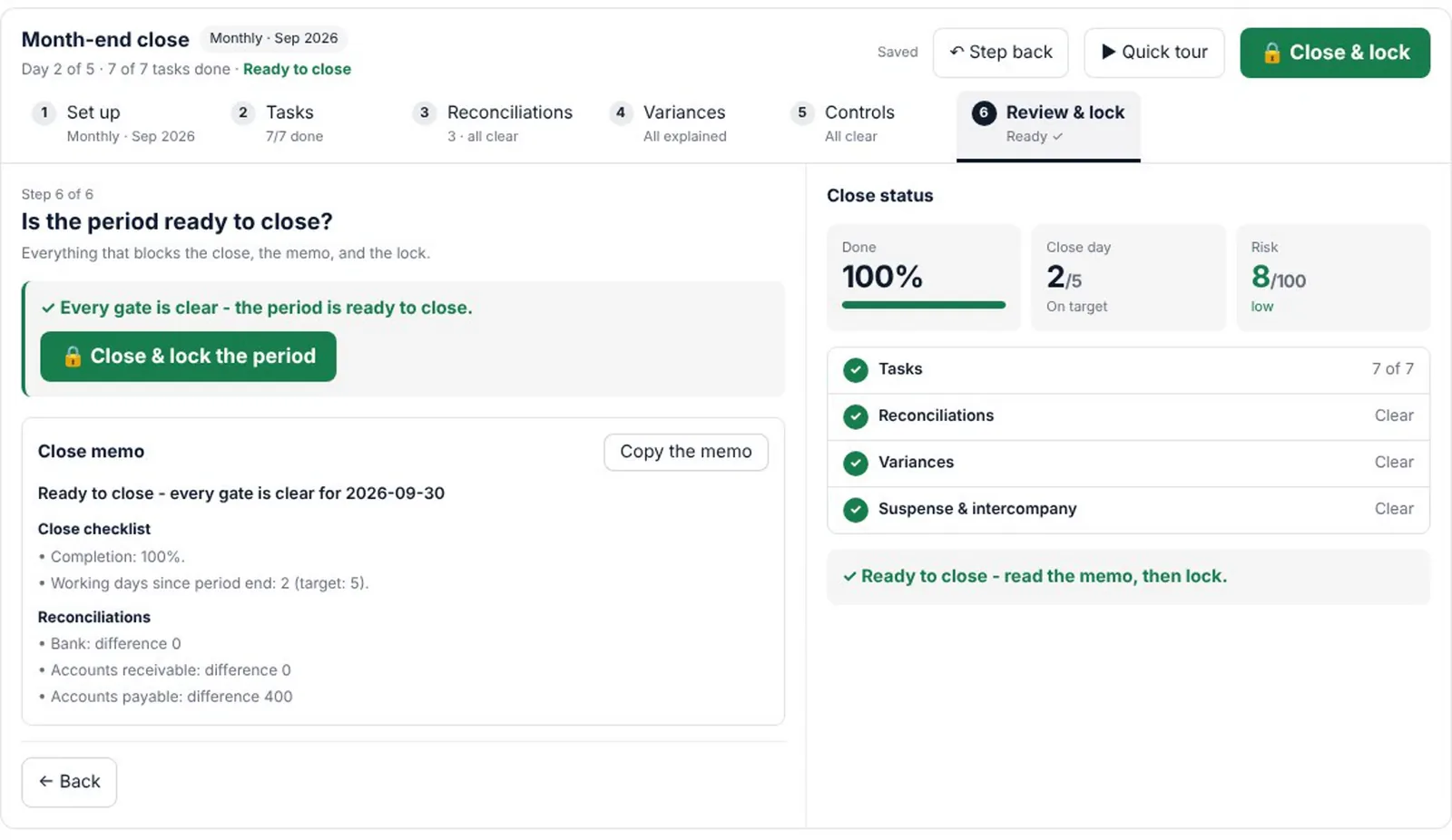This screenshot has height=840, width=1452.
Task: Select the Review & lock step
Action: click(x=1048, y=125)
